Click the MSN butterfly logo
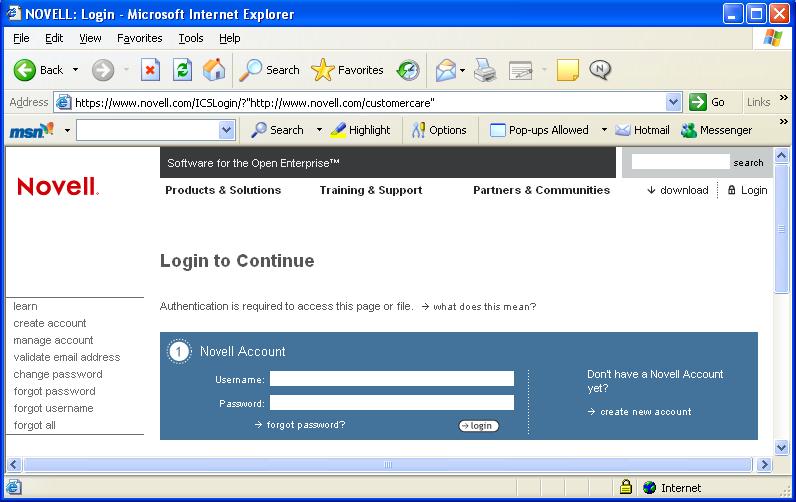Viewport: 796px width, 502px height. tap(31, 130)
